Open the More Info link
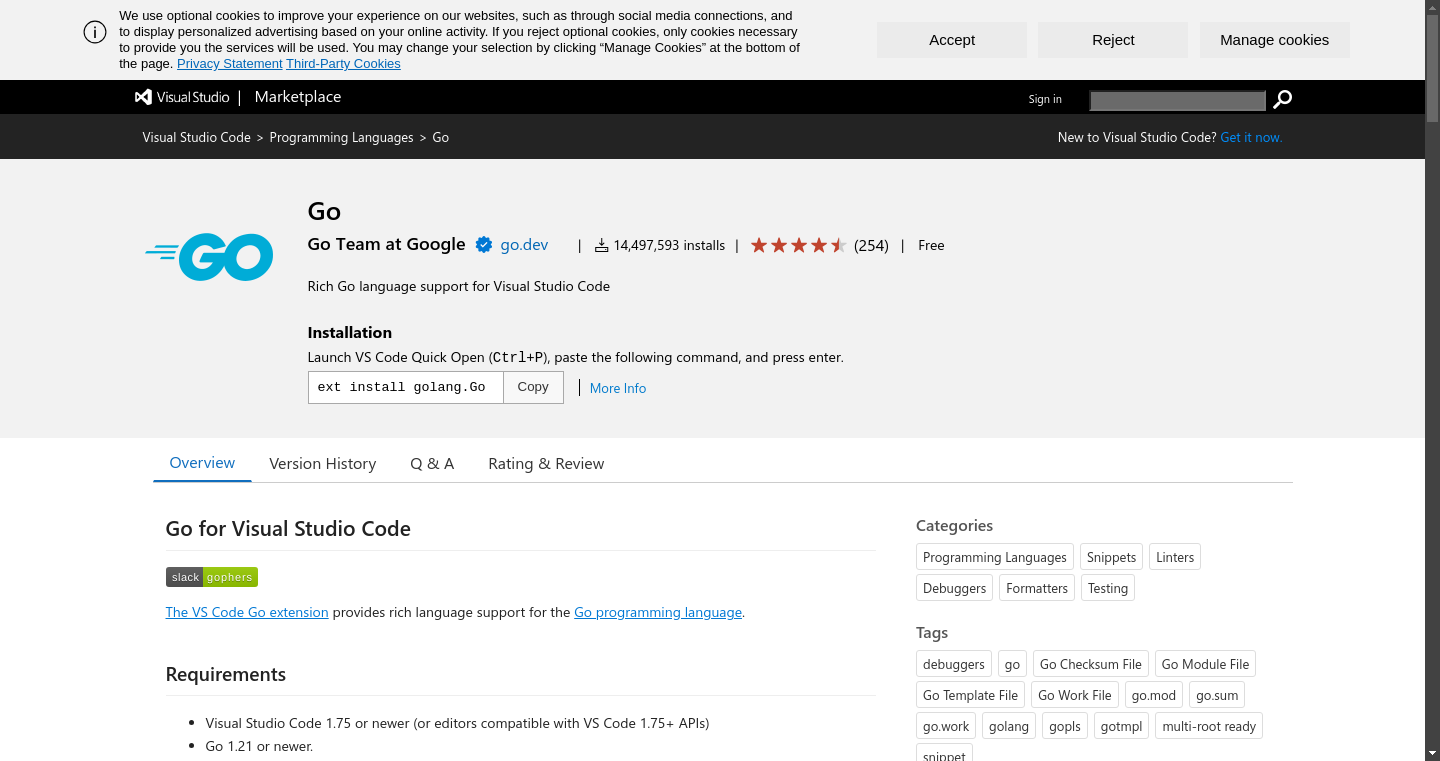The image size is (1440, 761). [x=618, y=388]
